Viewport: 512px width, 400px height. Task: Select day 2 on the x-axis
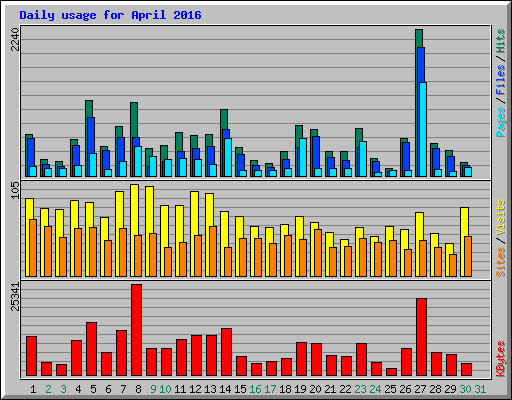click(x=48, y=389)
